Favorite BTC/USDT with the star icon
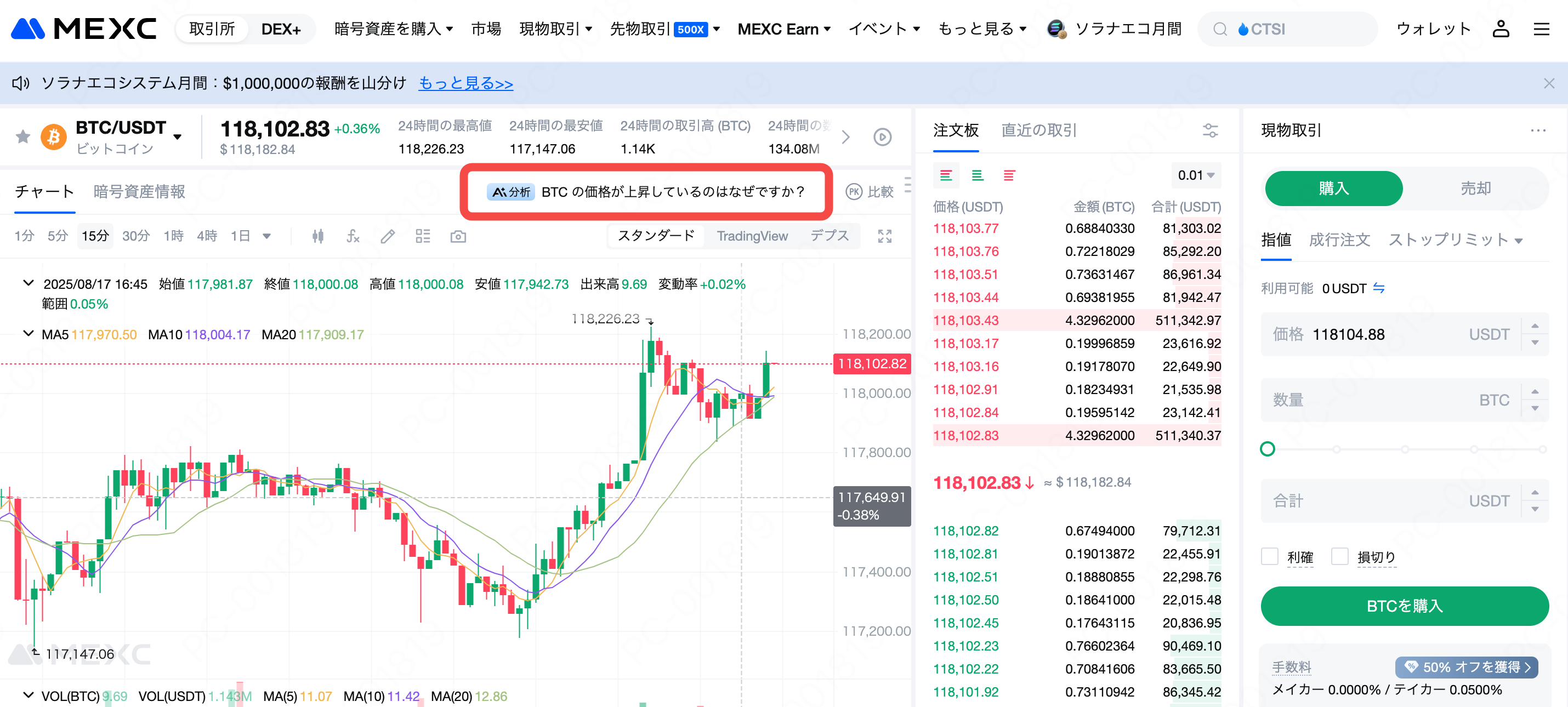The image size is (1568, 707). click(23, 136)
